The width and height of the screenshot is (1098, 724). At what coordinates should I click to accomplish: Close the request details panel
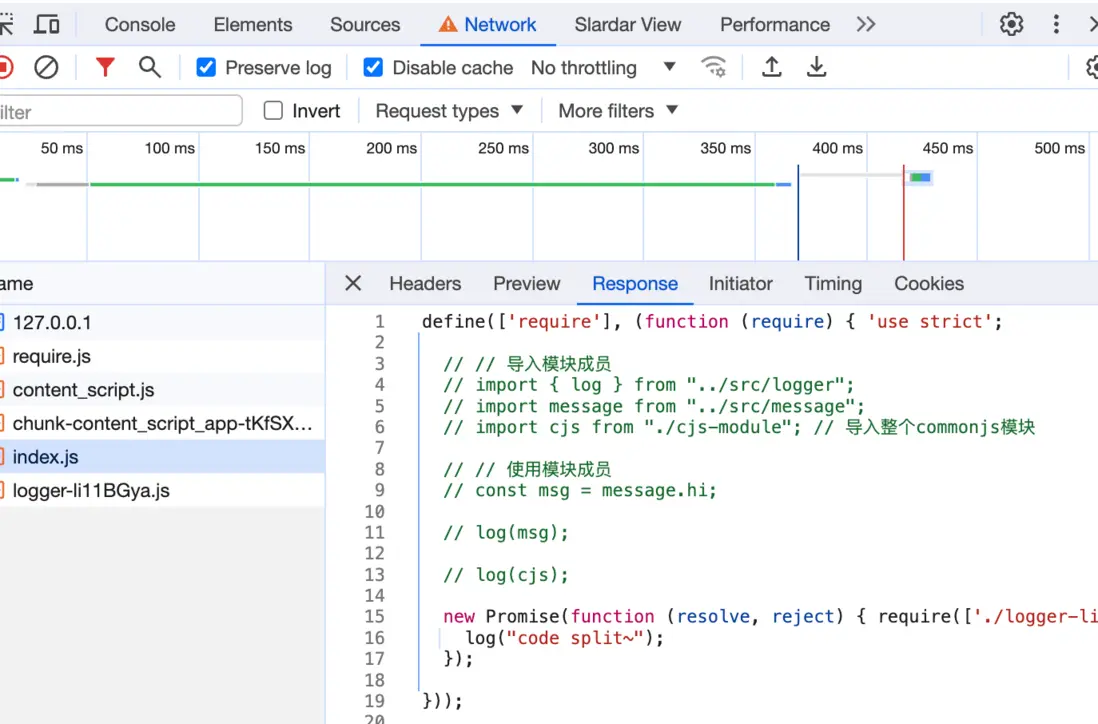(353, 283)
